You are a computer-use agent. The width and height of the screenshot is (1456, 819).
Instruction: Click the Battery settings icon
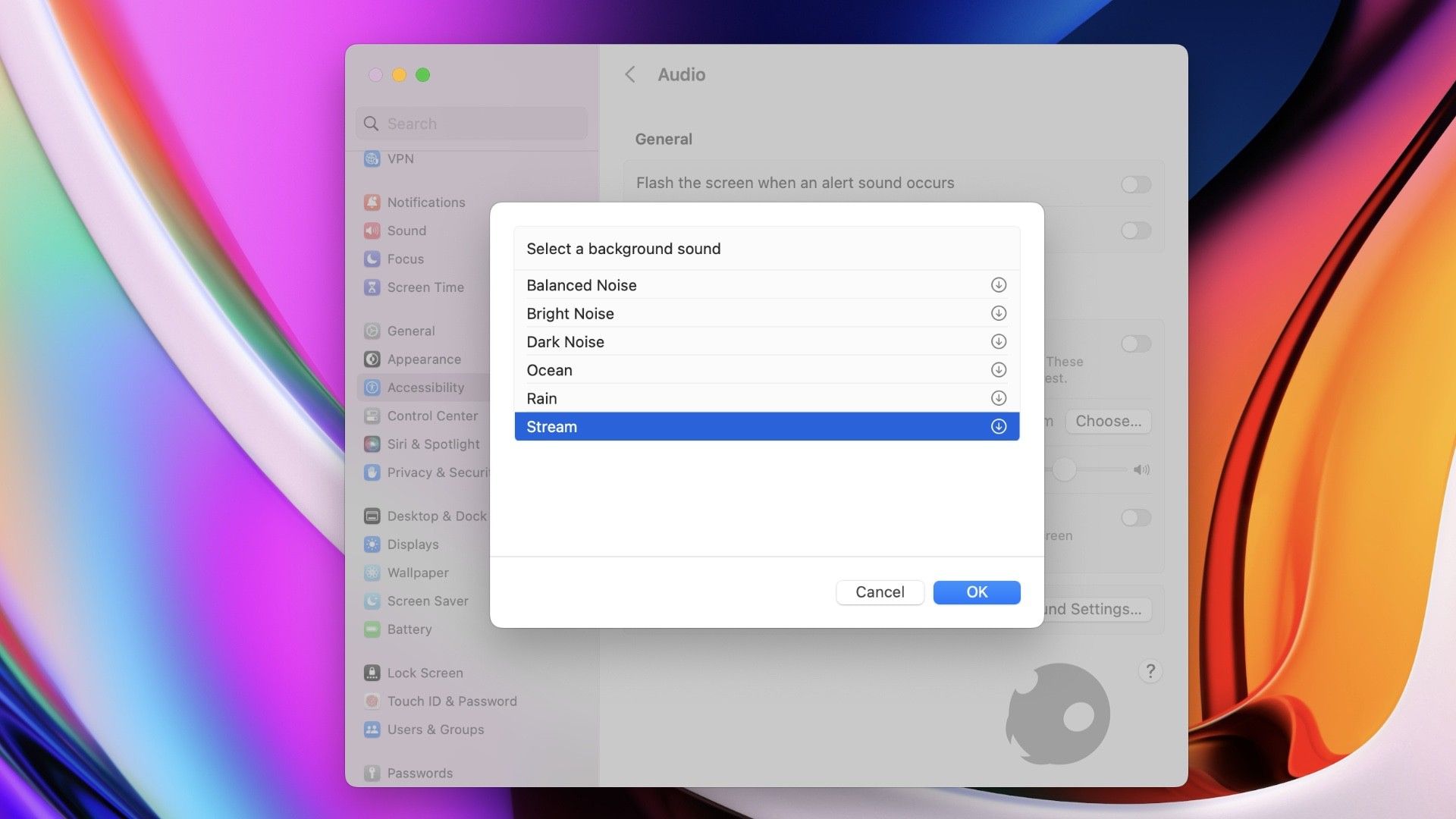tap(372, 629)
